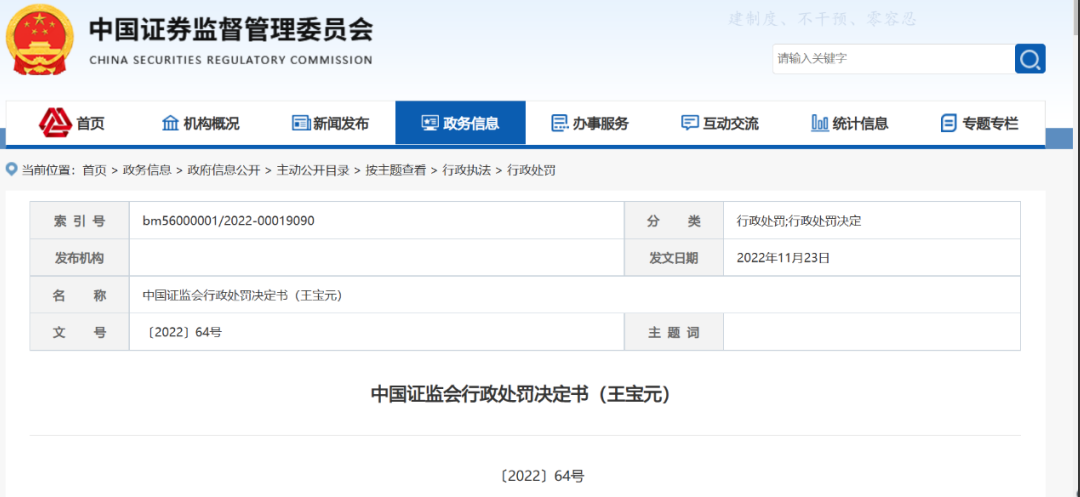Click the 索引号 label cell
This screenshot has width=1080, height=497.
(x=79, y=220)
